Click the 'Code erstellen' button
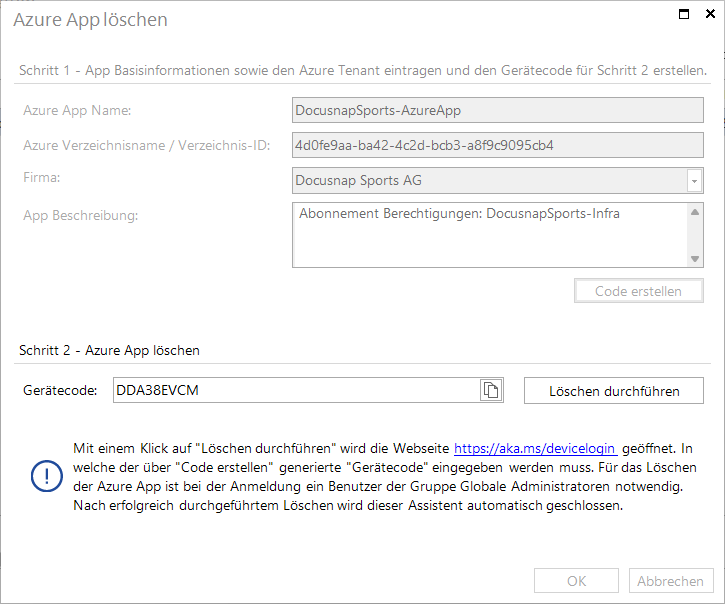Viewport: 725px width, 604px height. coord(639,291)
